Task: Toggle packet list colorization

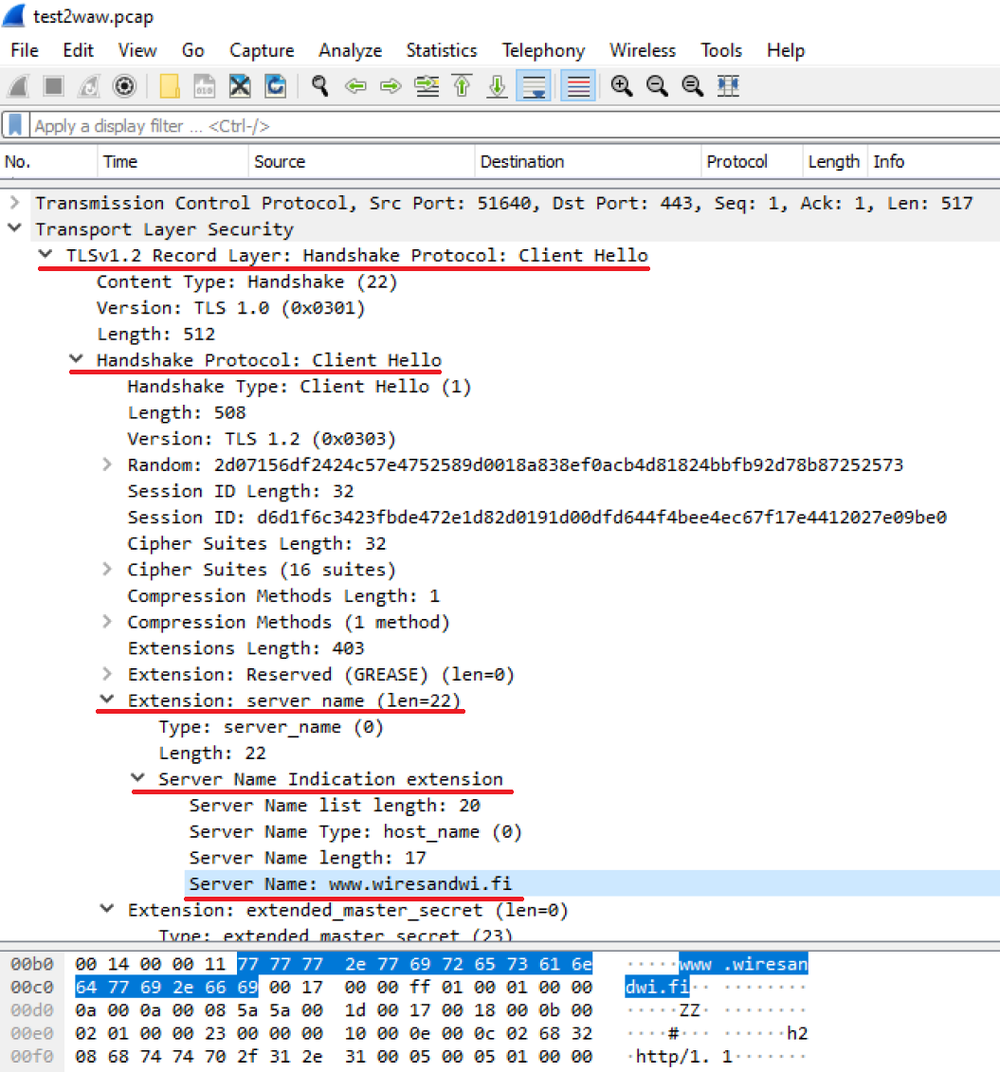Action: [577, 86]
